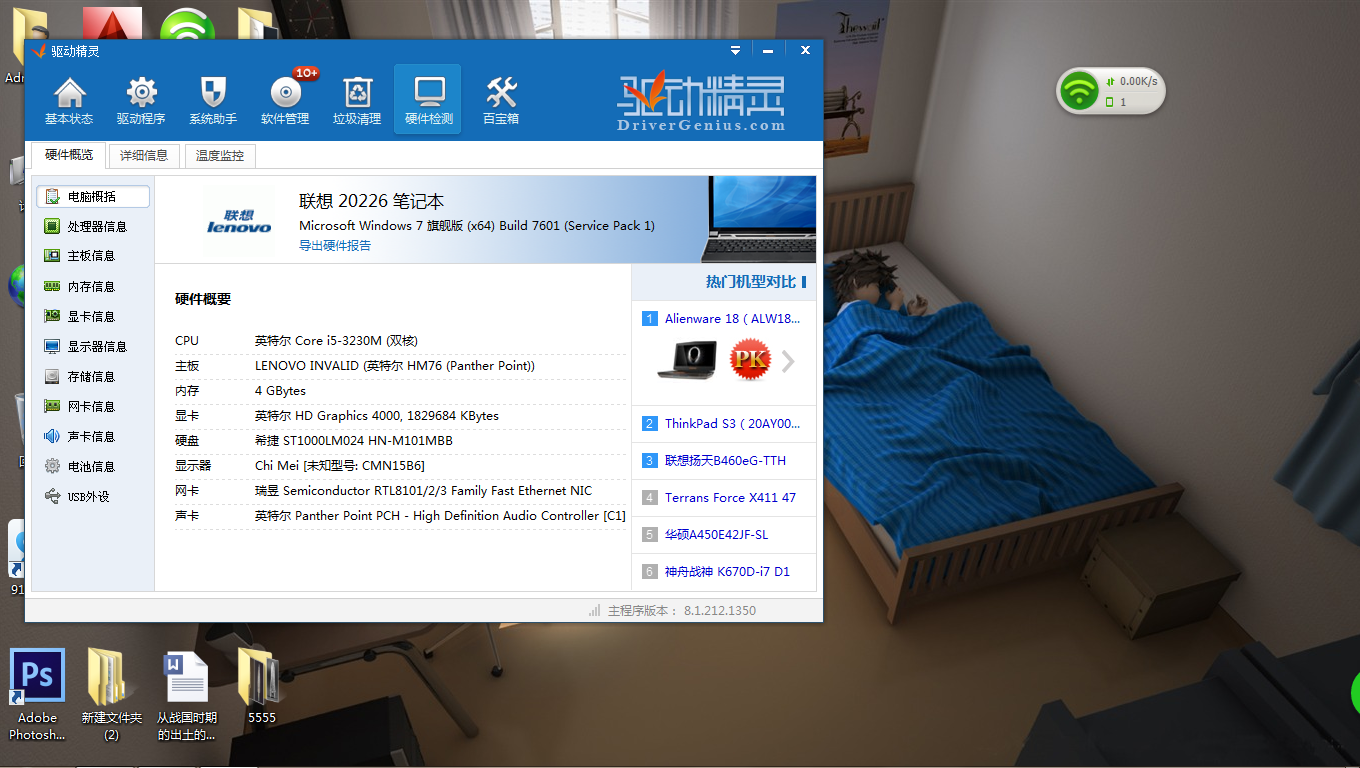Select the 硬件检测 monitor icon
Image resolution: width=1360 pixels, height=768 pixels.
(428, 100)
